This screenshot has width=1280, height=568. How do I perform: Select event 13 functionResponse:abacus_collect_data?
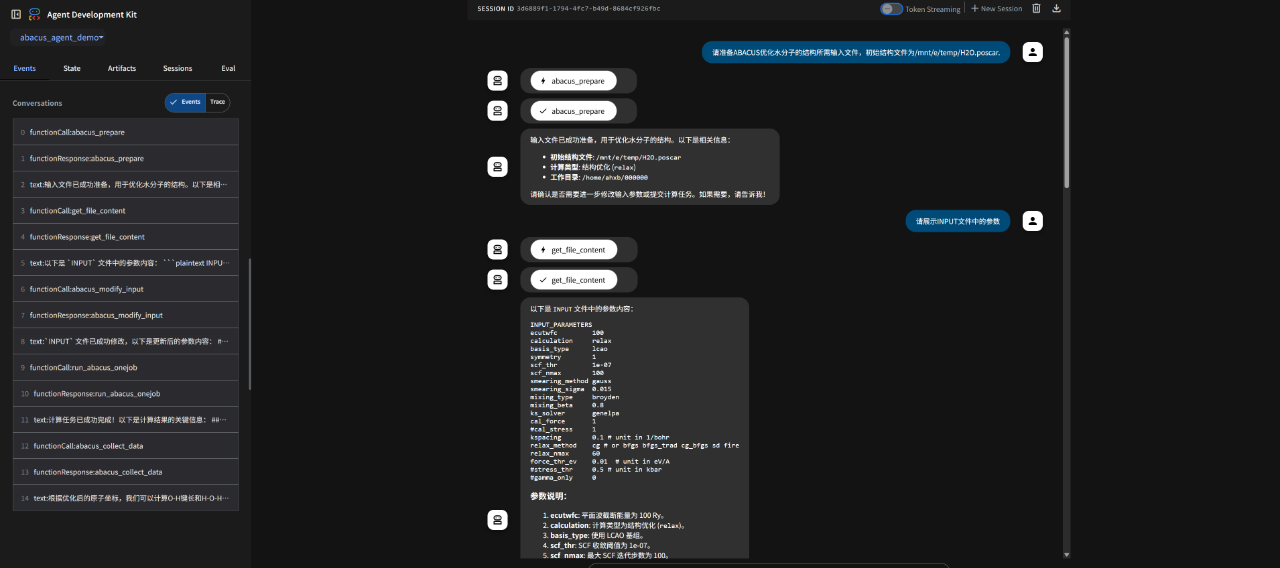(x=126, y=472)
